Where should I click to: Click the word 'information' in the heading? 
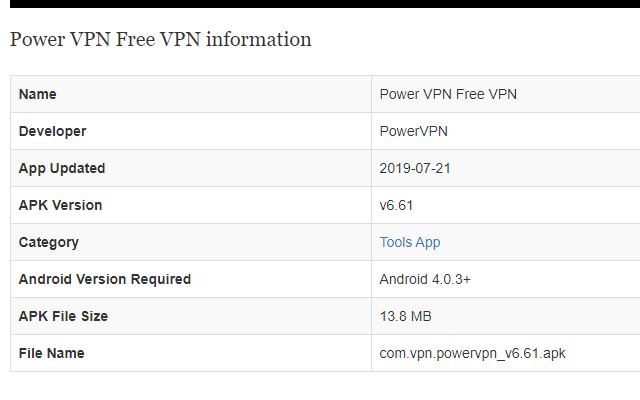tap(264, 40)
